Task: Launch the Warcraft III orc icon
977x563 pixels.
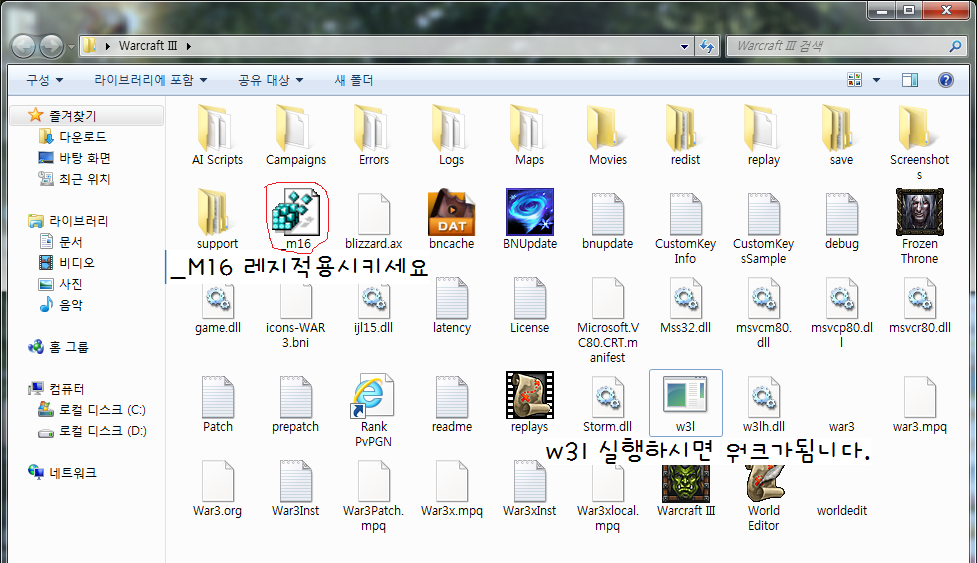Action: (x=686, y=482)
